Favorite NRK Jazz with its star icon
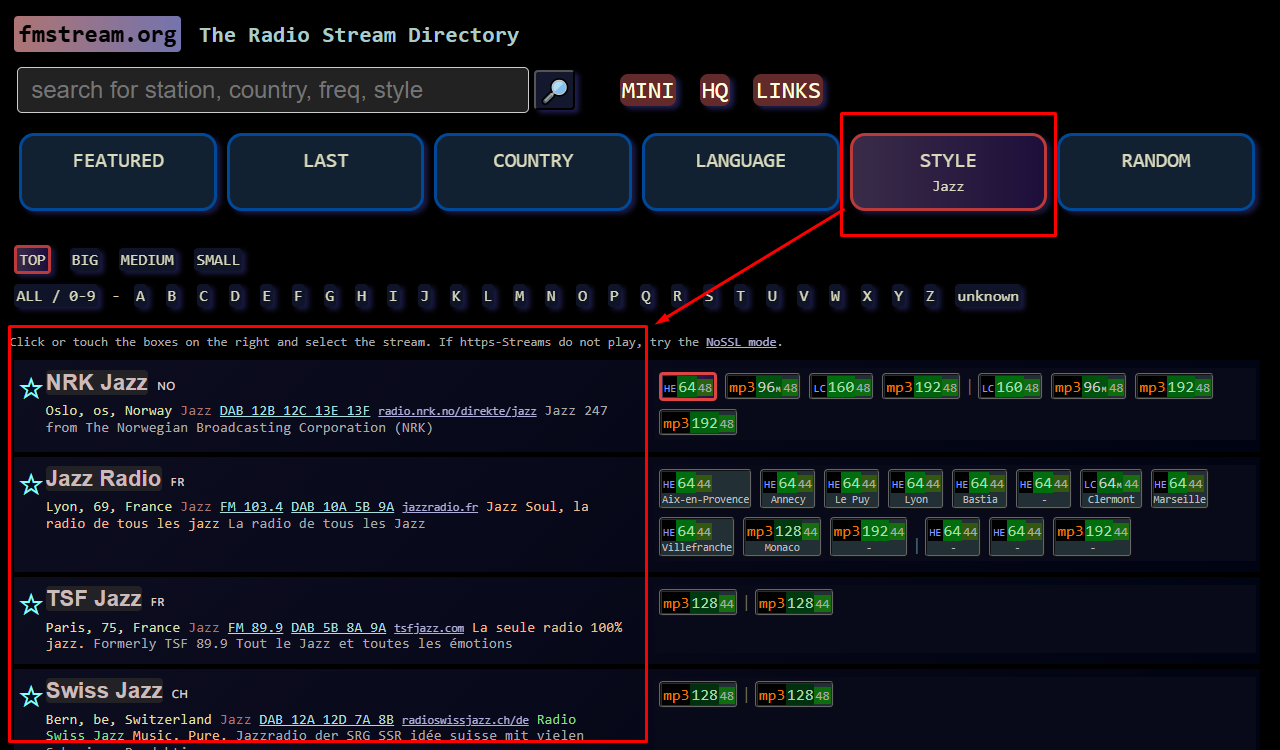1280x750 pixels. tap(31, 389)
